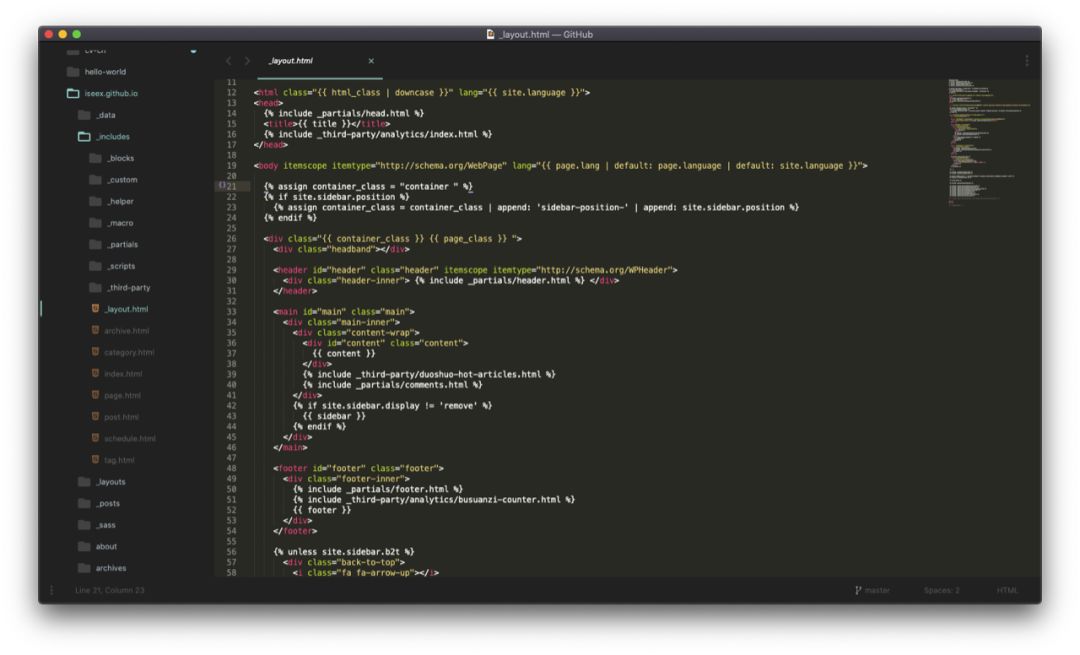Switch to the _layout.html editor tab

(318, 61)
